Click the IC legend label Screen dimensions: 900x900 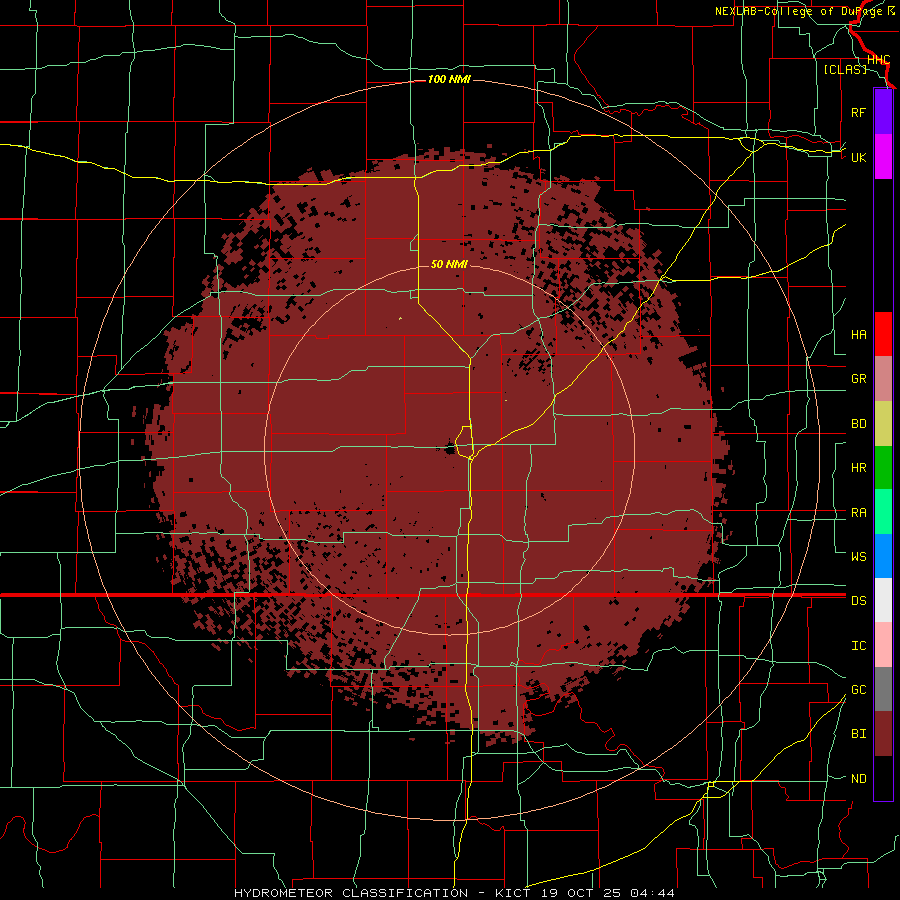tap(858, 646)
